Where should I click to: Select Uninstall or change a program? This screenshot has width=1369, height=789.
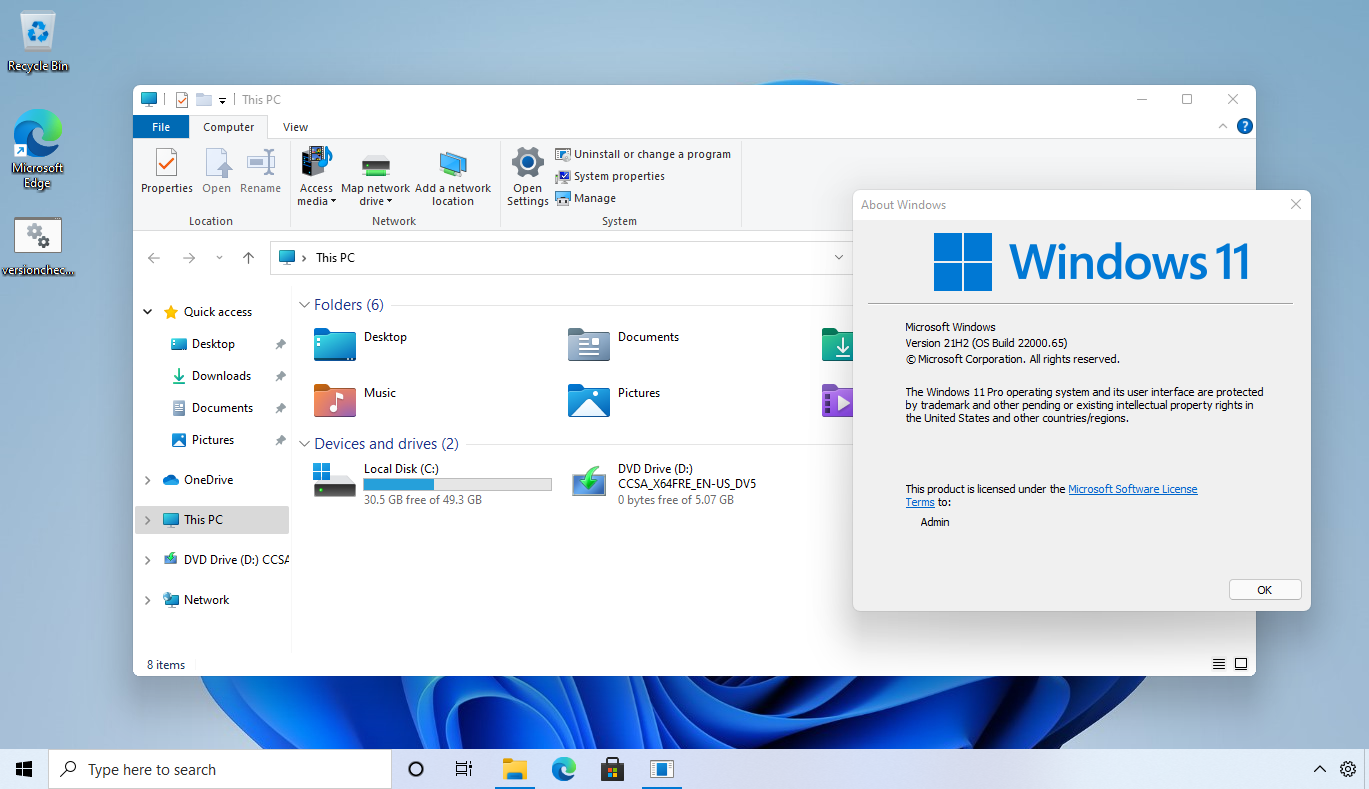[643, 154]
